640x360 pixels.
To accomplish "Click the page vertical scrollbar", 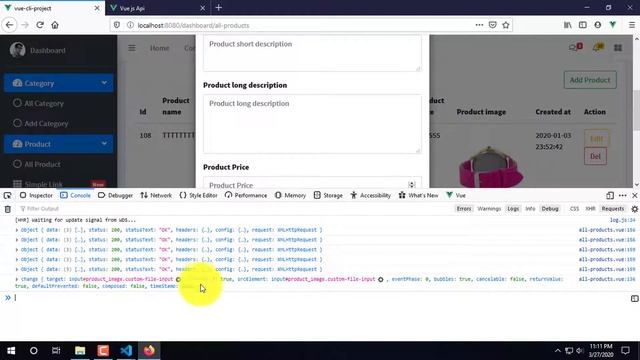I will click(x=636, y=111).
